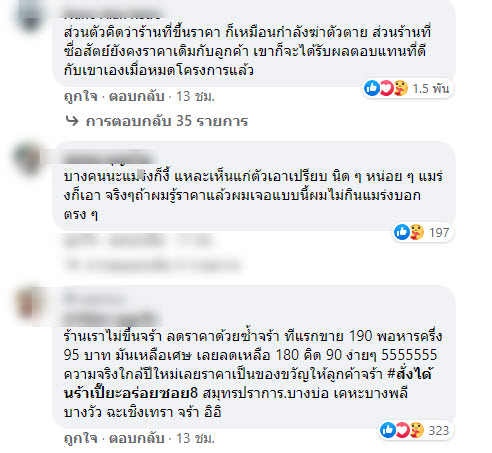Click the reply arrow icon beside การตอบกลับ 35 รายการ
The height and width of the screenshot is (453, 492).
(72, 121)
